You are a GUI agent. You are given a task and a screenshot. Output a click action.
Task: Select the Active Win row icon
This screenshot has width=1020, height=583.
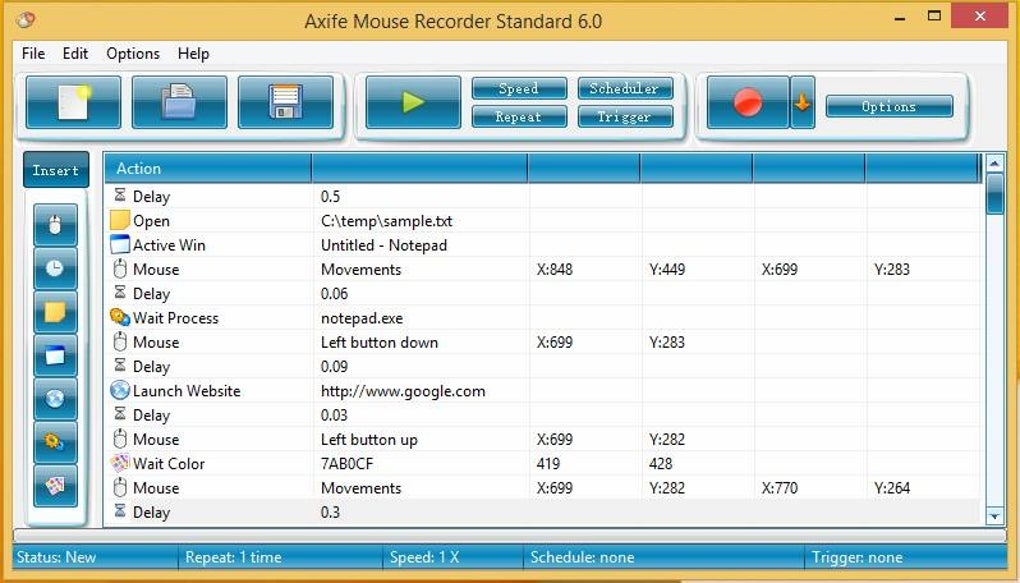tap(120, 245)
